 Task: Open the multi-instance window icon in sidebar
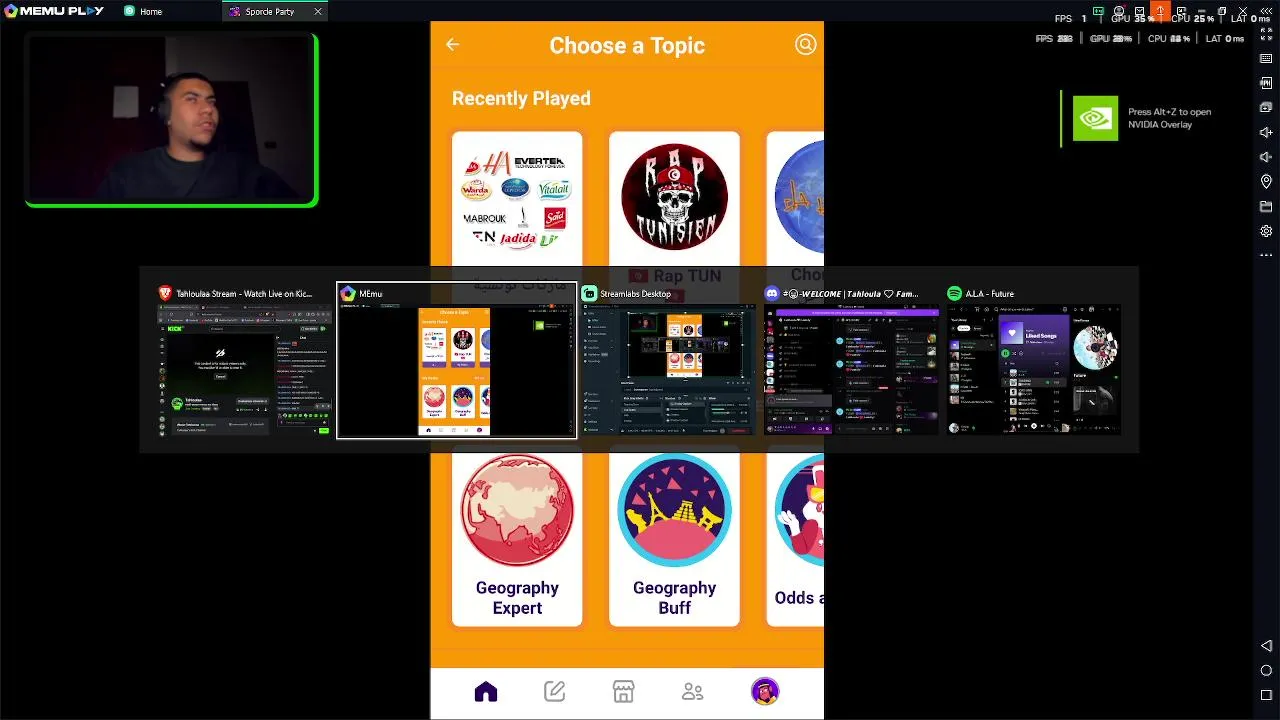(x=1266, y=108)
